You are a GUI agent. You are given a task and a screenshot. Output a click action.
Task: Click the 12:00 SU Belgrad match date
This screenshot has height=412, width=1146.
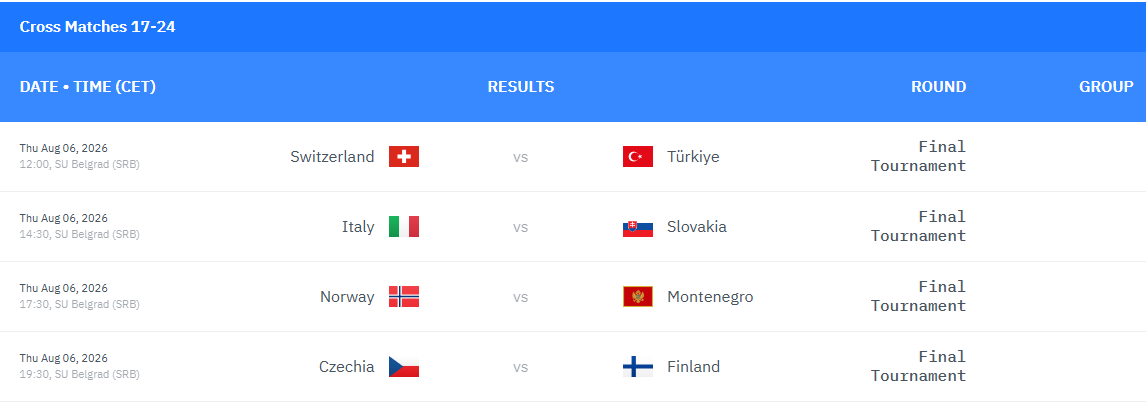[80, 156]
